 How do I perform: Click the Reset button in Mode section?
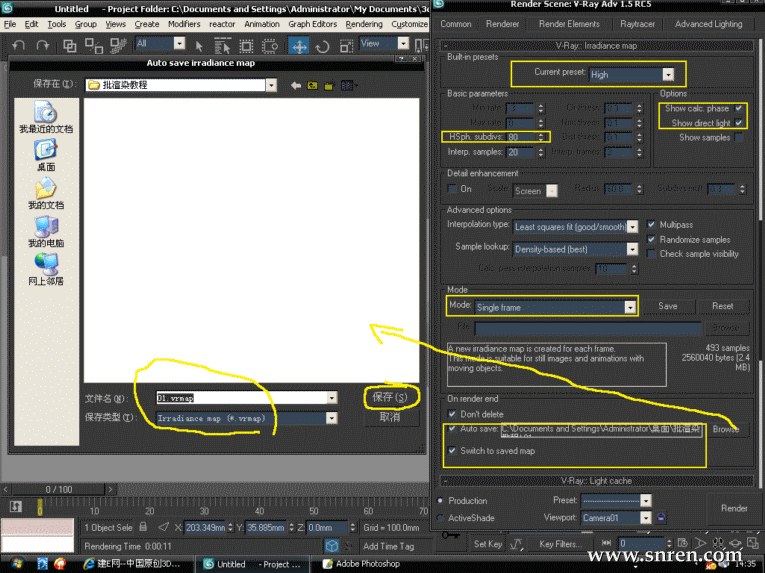(722, 306)
